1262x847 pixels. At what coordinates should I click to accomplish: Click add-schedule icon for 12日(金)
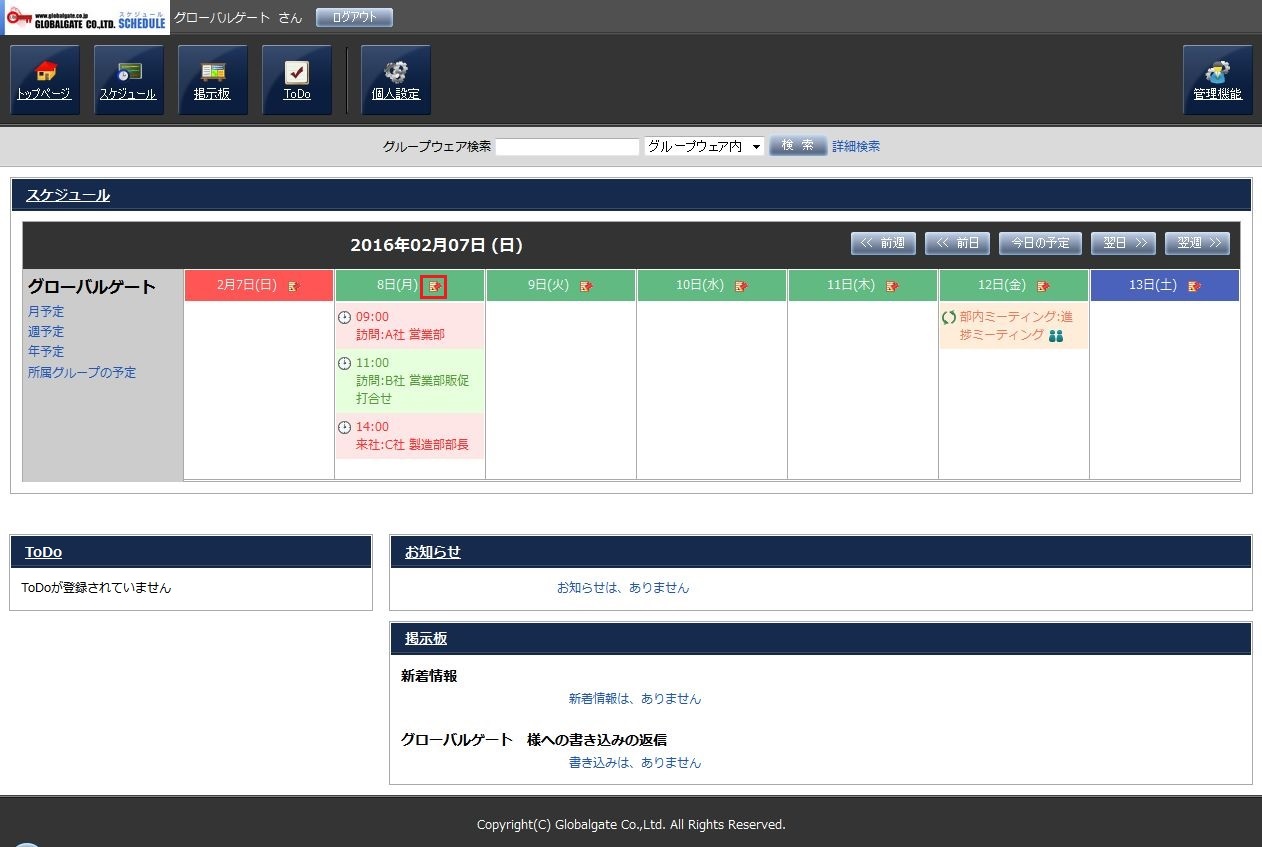pos(1043,287)
